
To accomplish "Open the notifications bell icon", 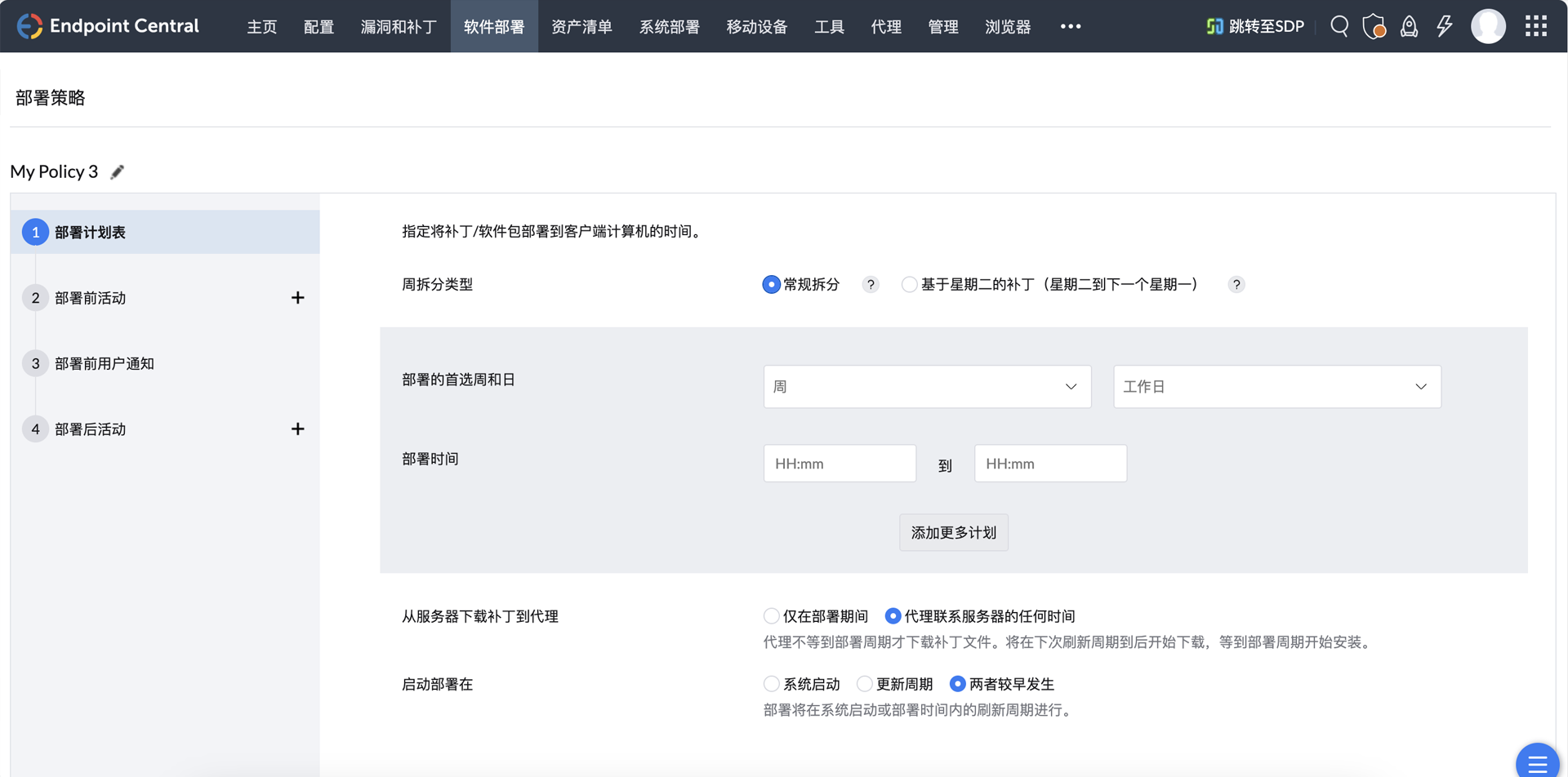I will (x=1409, y=26).
